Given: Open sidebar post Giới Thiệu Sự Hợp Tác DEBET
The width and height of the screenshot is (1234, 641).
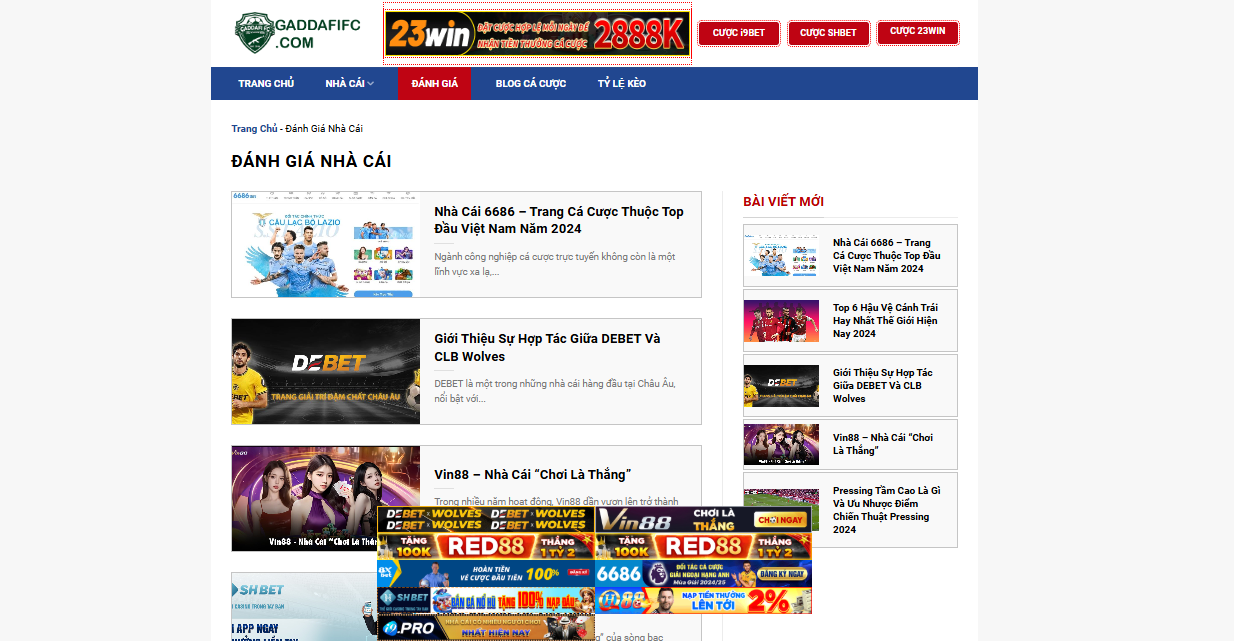Looking at the screenshot, I should click(883, 386).
